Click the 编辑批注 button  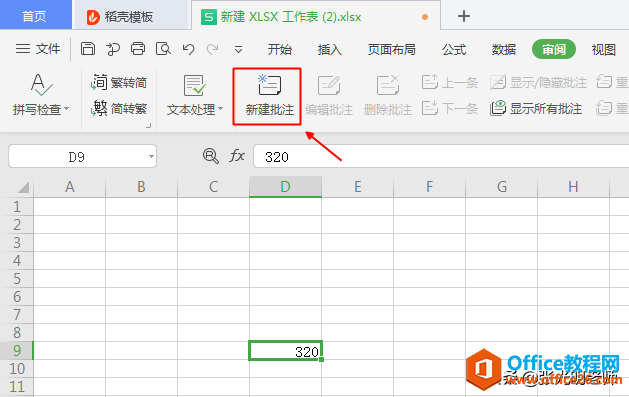[329, 96]
